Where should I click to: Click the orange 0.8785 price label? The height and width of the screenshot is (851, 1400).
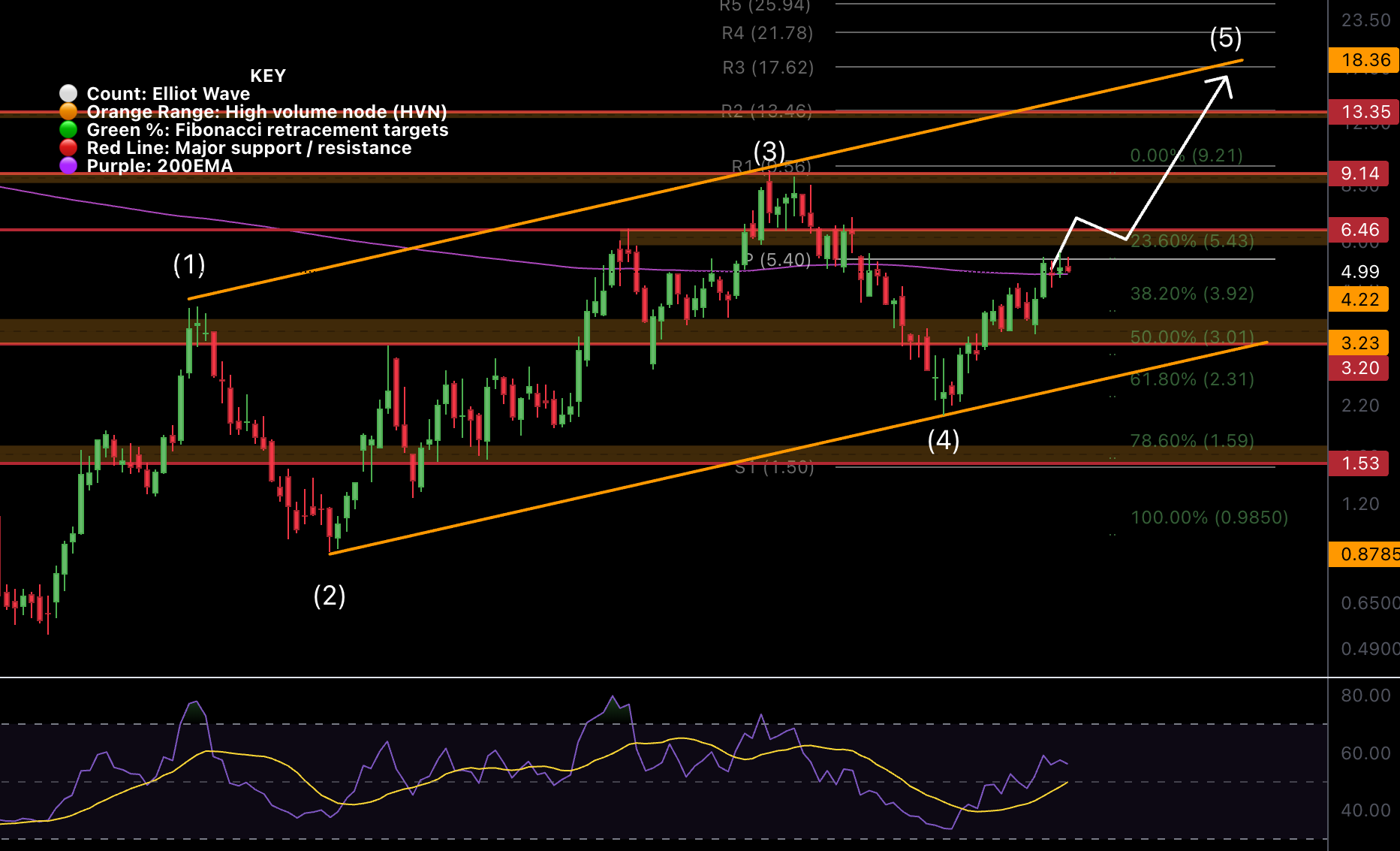1364,554
